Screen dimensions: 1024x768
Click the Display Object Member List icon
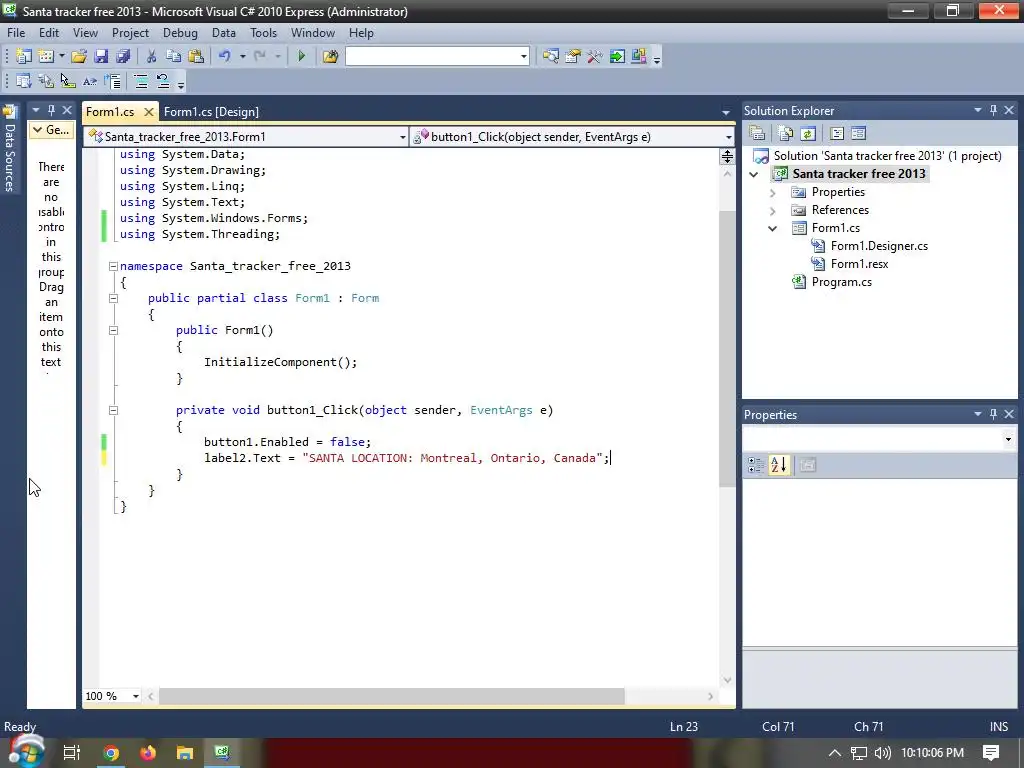[x=24, y=82]
